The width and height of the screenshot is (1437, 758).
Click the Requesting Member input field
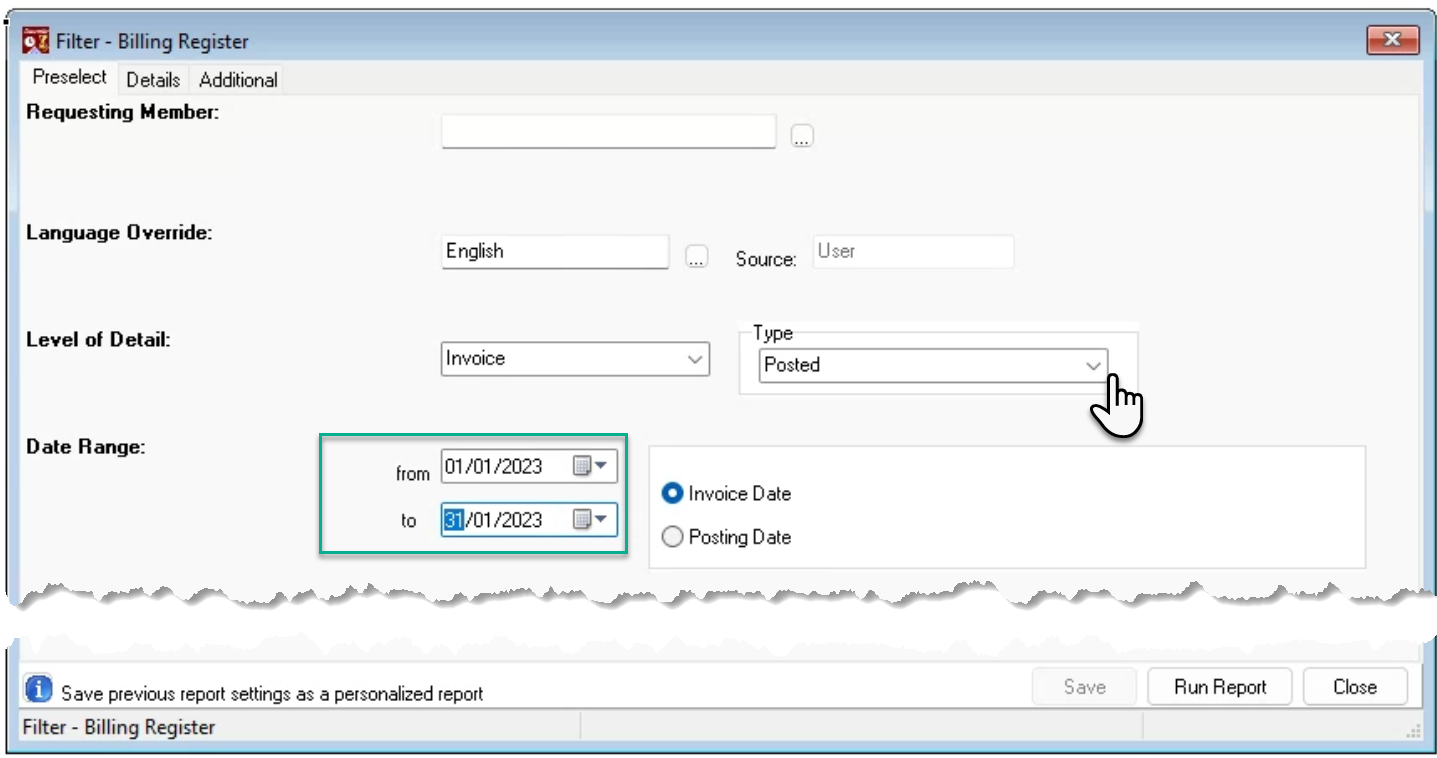tap(608, 131)
